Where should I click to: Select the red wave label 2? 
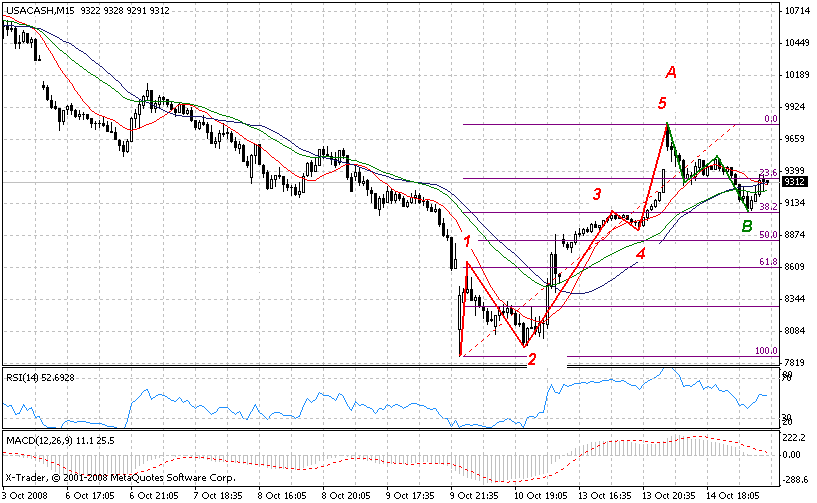532,359
